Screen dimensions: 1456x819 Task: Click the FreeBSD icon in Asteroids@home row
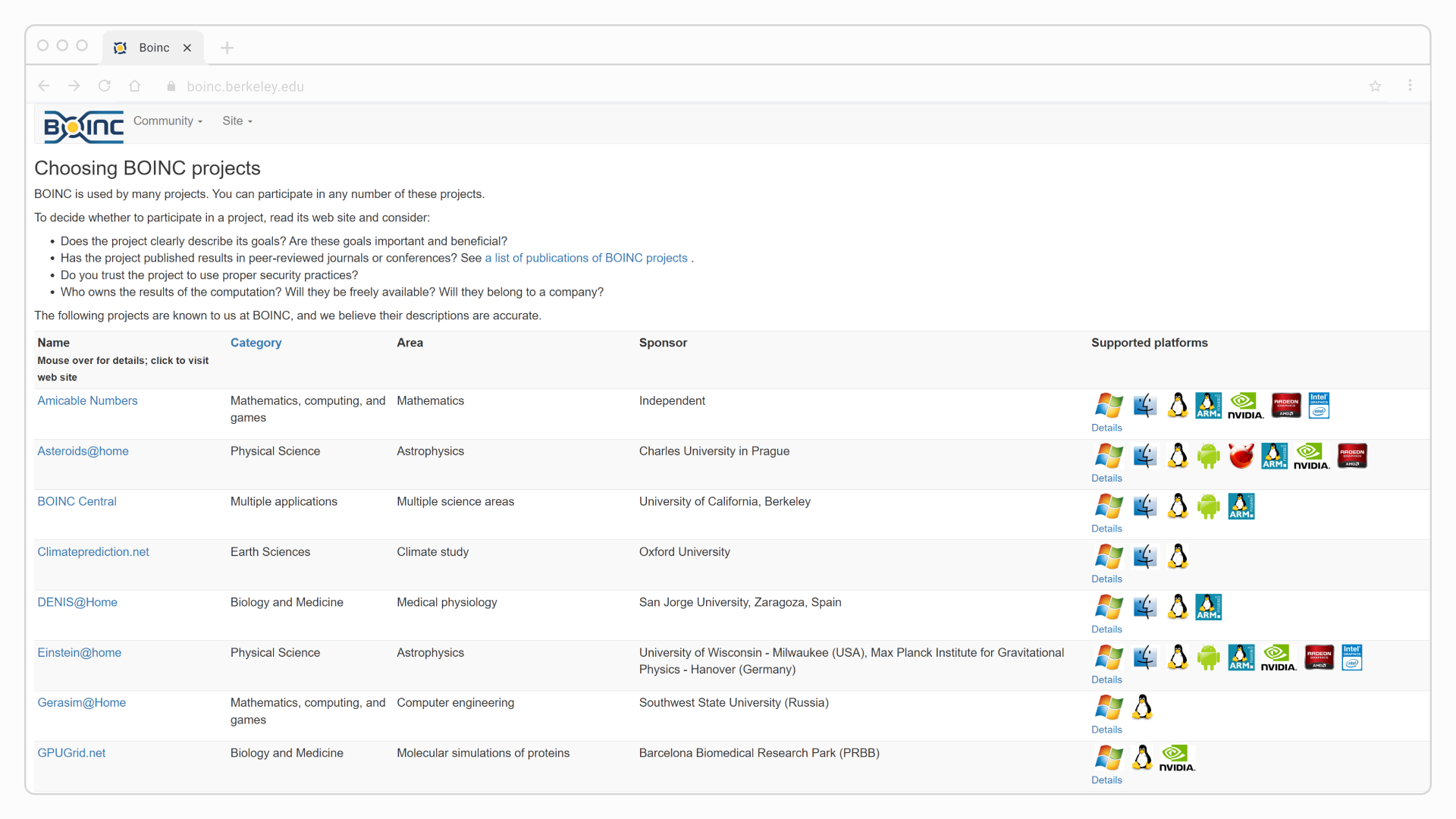click(1241, 456)
